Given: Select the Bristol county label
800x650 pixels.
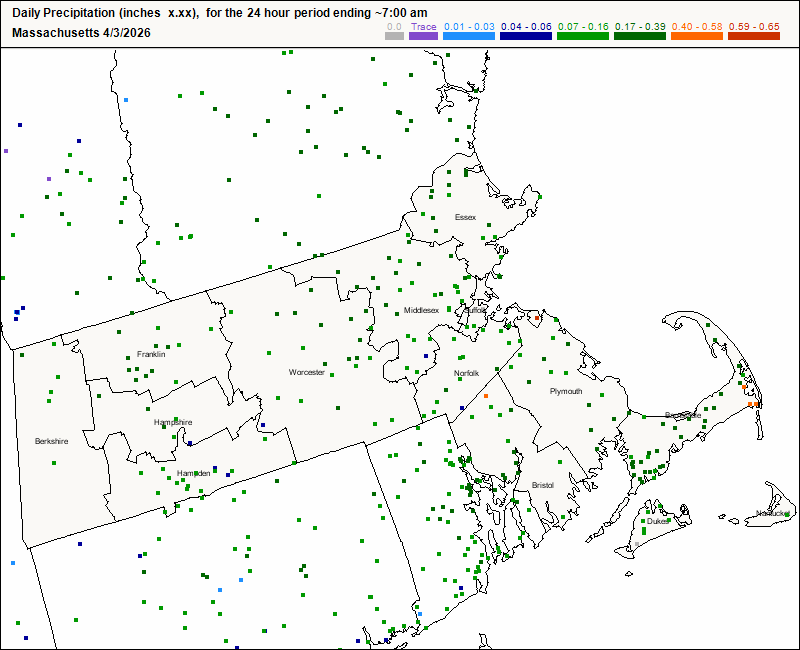Looking at the screenshot, I should (x=543, y=485).
